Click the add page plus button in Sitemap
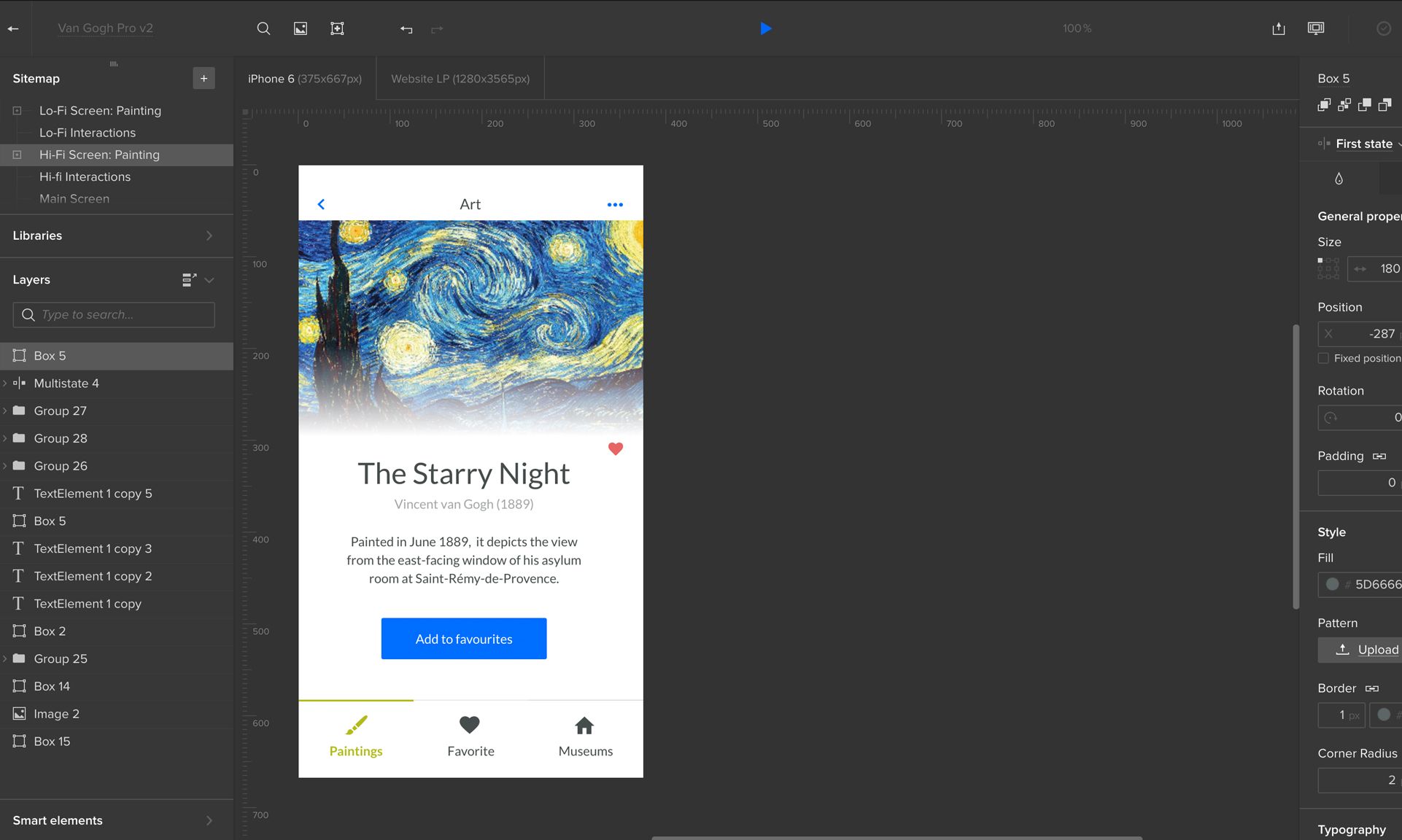The width and height of the screenshot is (1402, 840). coord(204,78)
